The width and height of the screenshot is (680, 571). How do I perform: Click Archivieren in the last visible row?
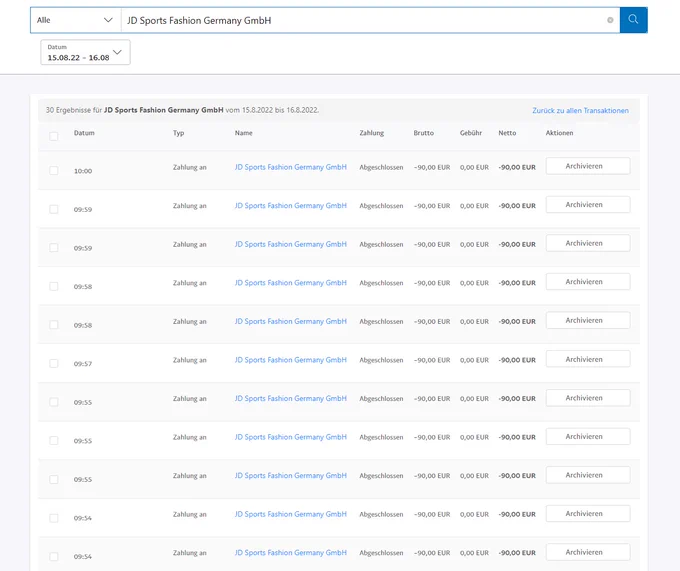pyautogui.click(x=588, y=552)
